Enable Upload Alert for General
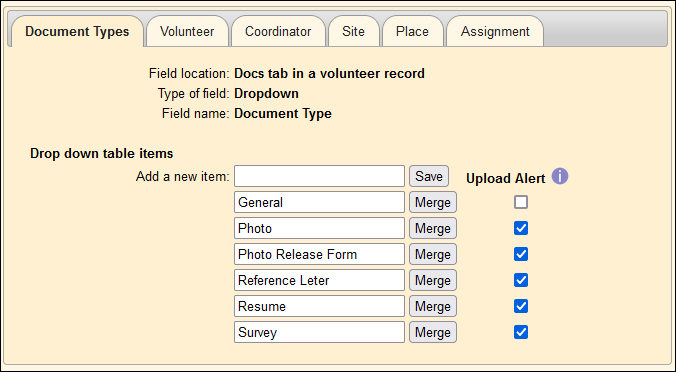The height and width of the screenshot is (372, 676). pos(521,202)
